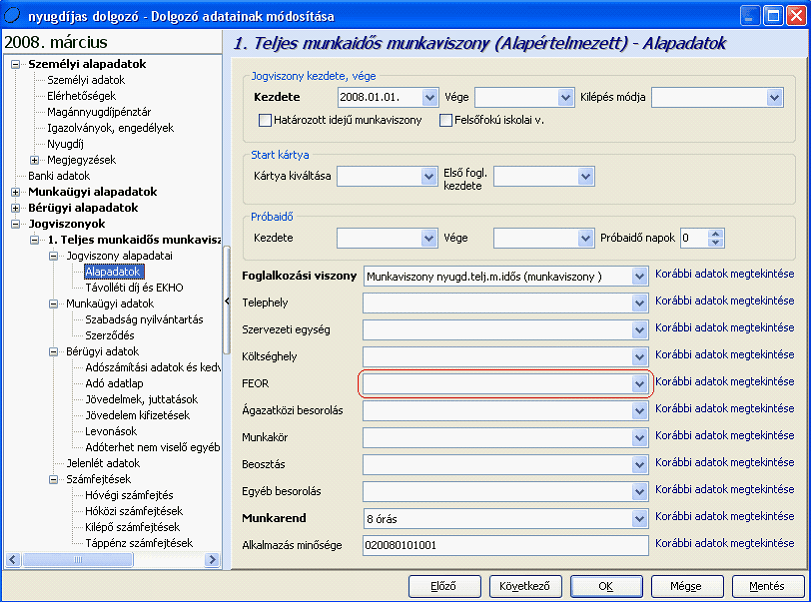Open the Próbaidő Vége date dropdown

click(x=585, y=238)
